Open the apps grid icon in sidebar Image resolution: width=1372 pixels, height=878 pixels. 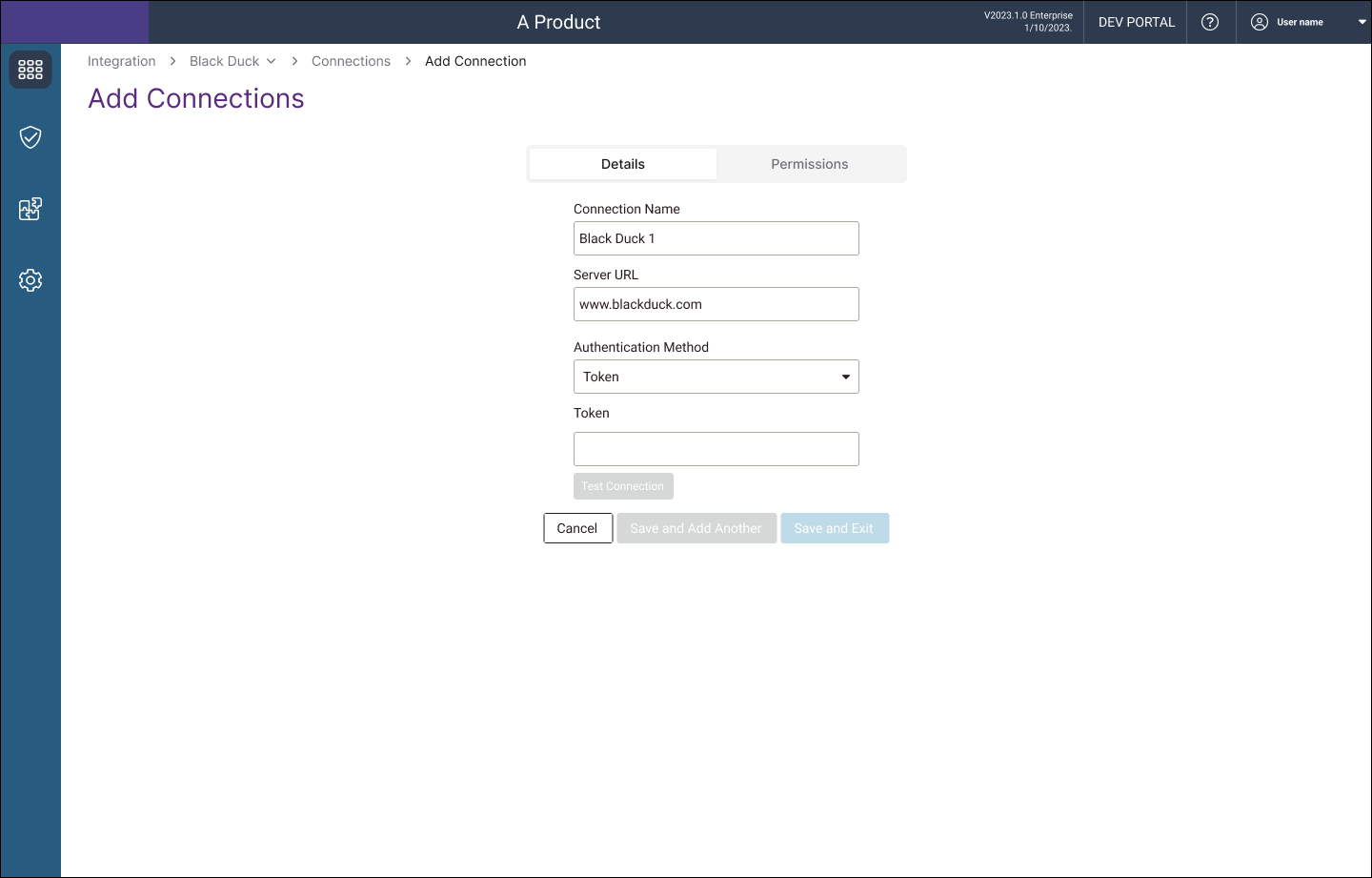point(30,70)
